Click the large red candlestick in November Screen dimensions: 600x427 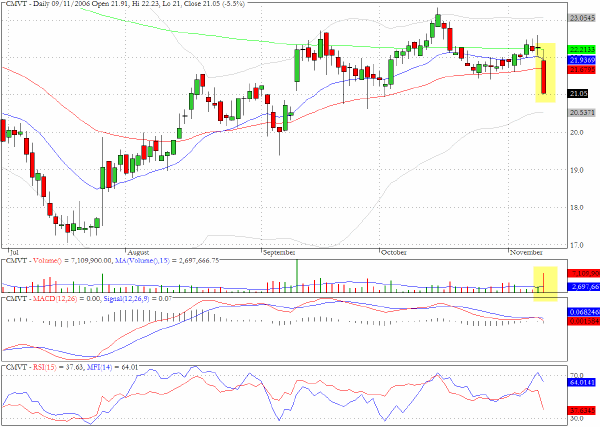544,77
